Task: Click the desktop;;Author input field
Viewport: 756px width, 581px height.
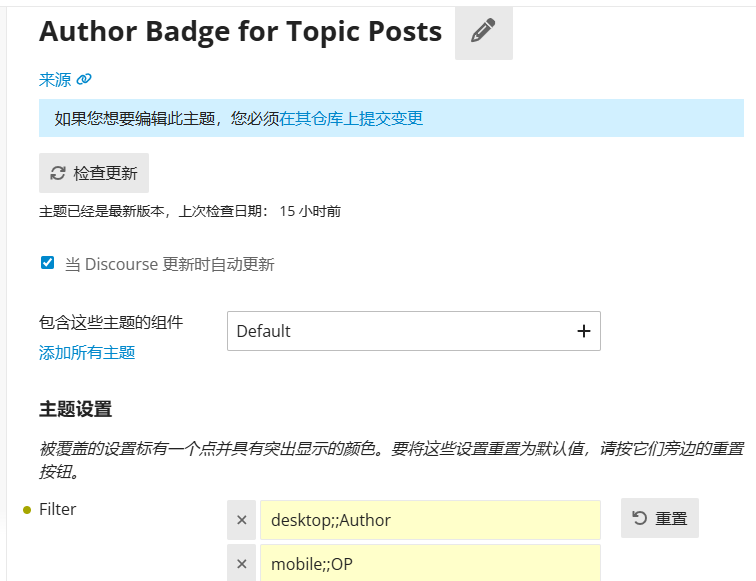Action: click(x=430, y=520)
